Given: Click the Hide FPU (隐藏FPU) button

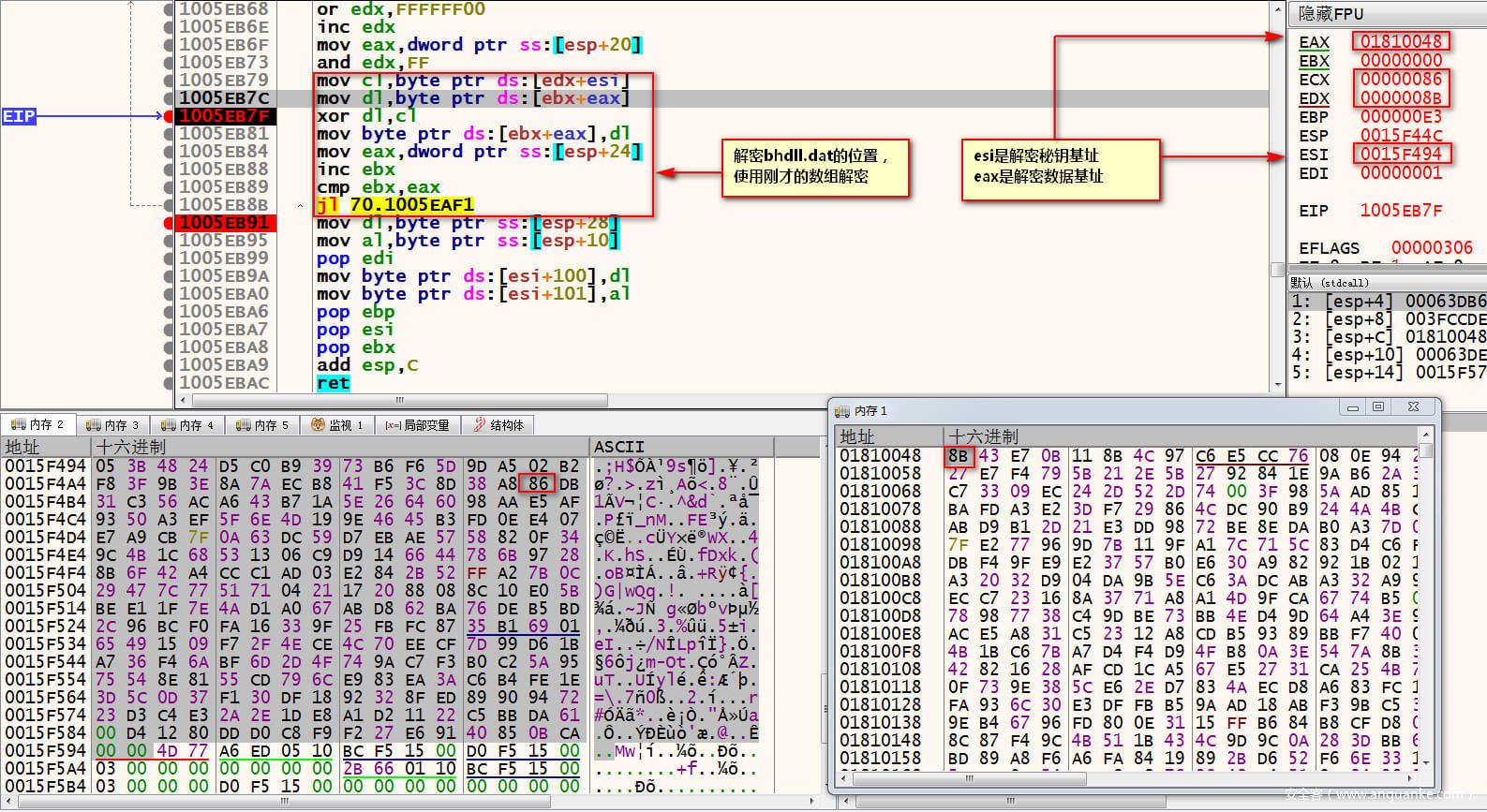Looking at the screenshot, I should 1331,13.
